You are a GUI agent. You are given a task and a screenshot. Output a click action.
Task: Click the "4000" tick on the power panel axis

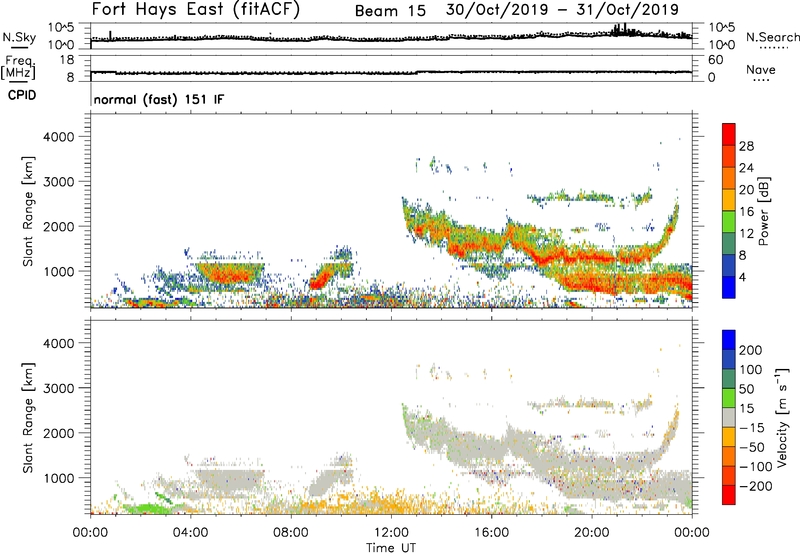(x=58, y=137)
